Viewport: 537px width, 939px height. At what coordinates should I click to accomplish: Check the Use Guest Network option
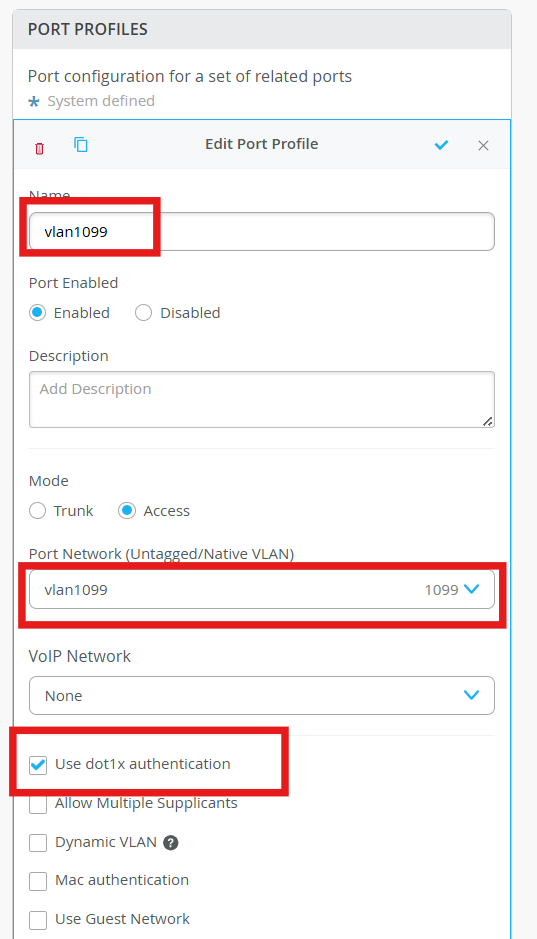(x=38, y=920)
